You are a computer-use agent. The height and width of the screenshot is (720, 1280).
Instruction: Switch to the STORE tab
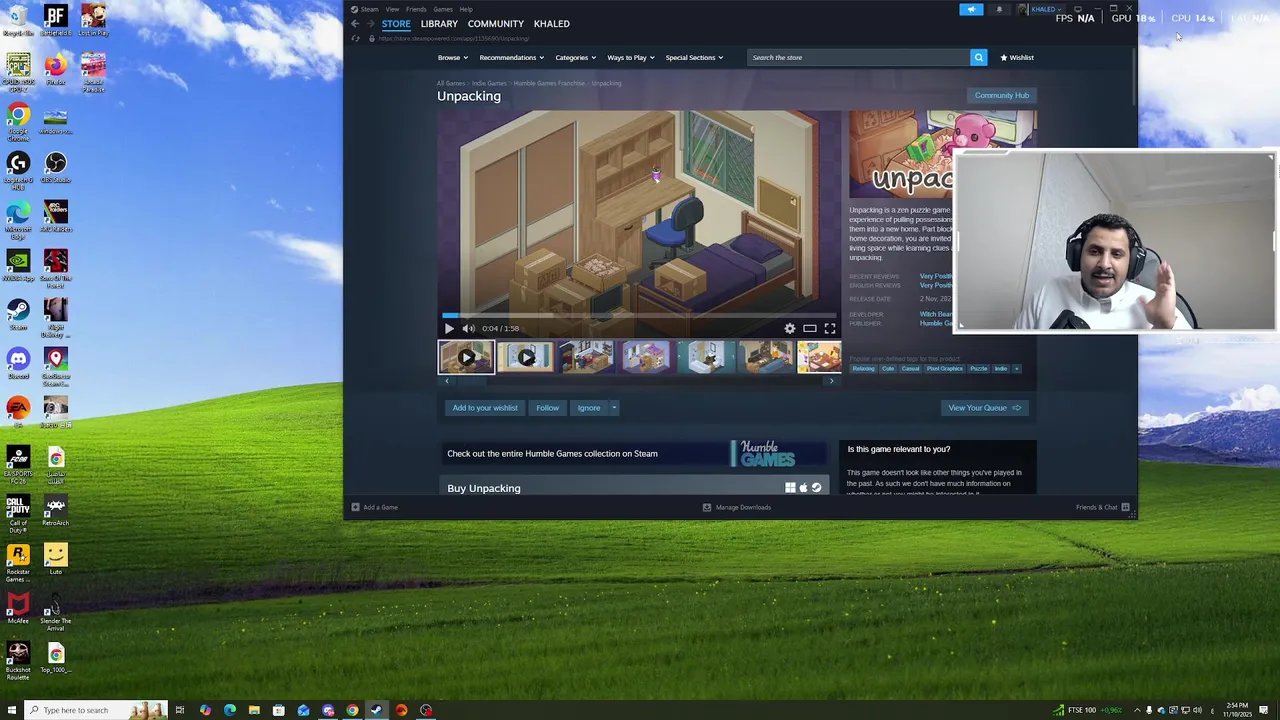tap(396, 24)
